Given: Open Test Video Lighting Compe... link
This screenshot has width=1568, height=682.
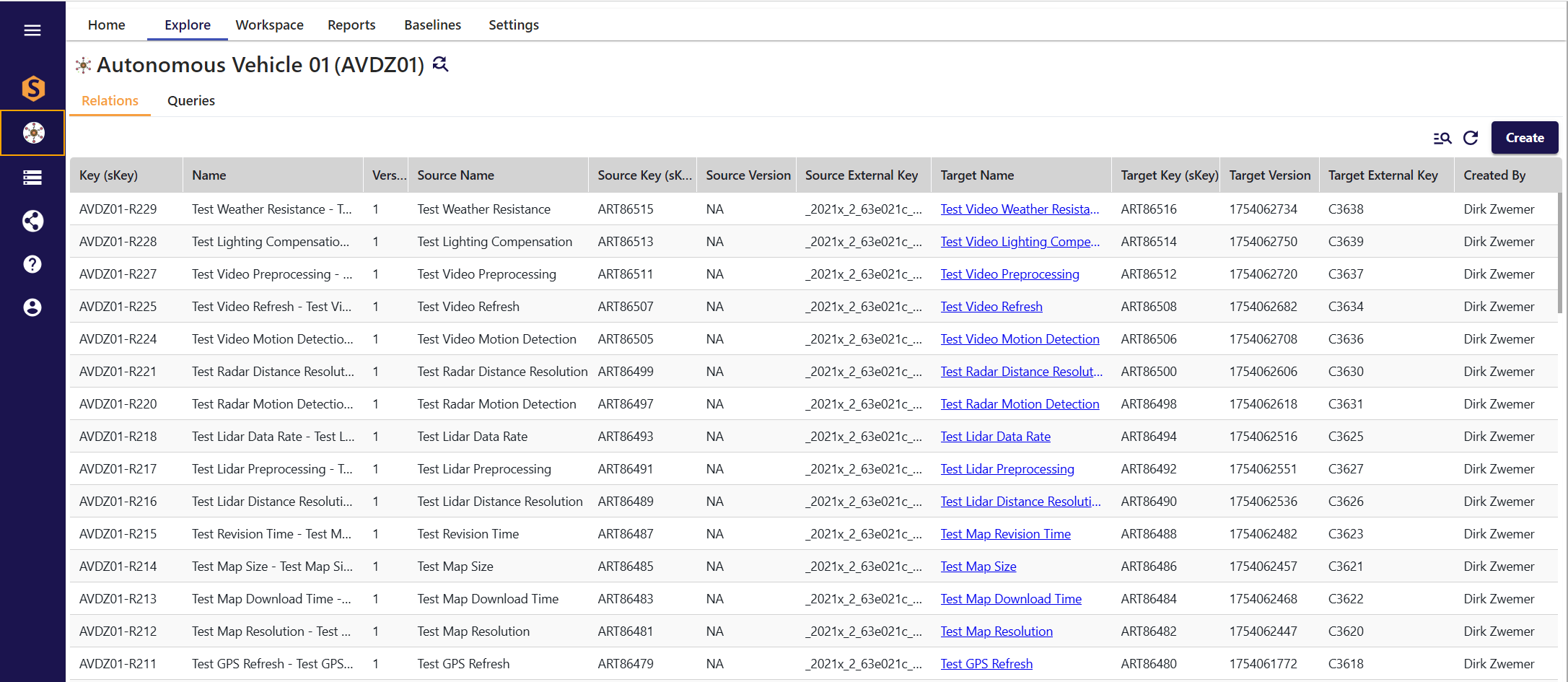Looking at the screenshot, I should click(x=1020, y=242).
